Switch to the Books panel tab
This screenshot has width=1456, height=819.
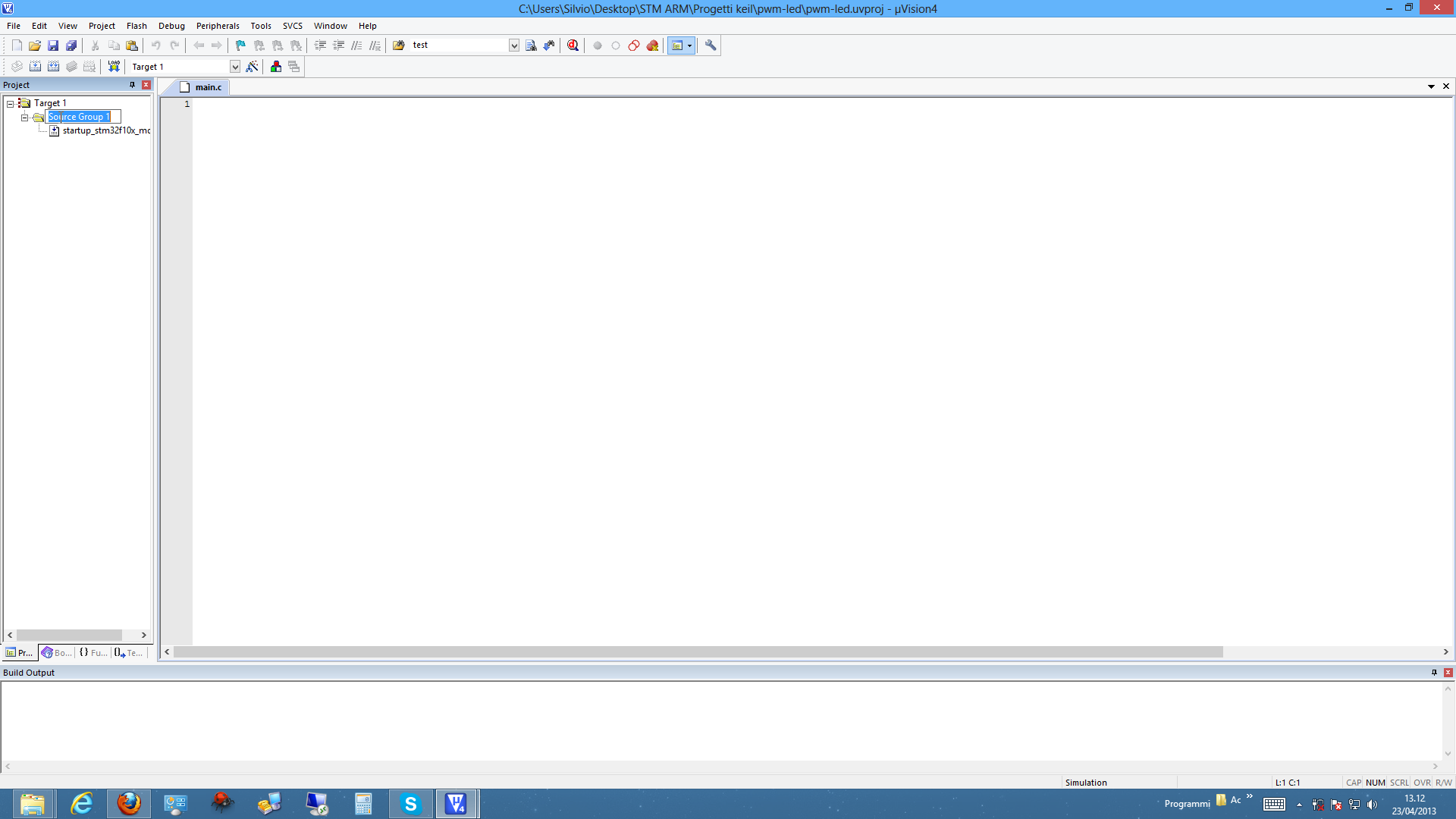(57, 653)
